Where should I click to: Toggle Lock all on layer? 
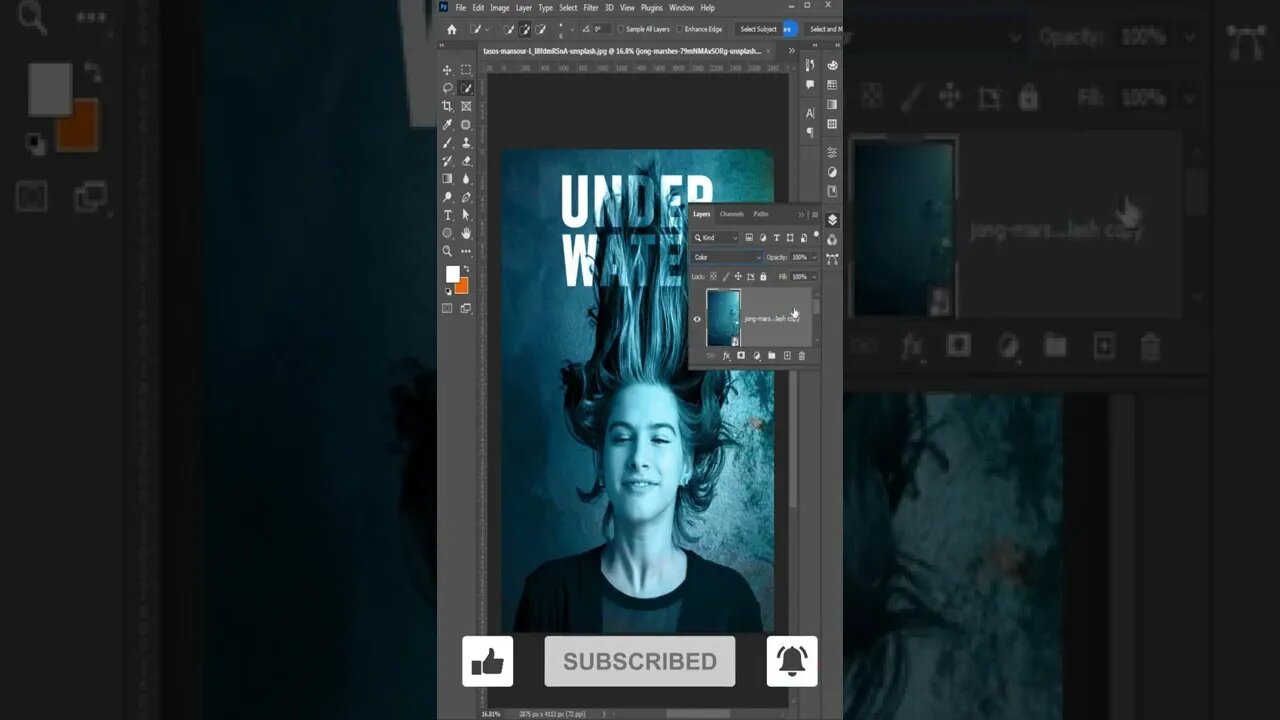(x=763, y=276)
